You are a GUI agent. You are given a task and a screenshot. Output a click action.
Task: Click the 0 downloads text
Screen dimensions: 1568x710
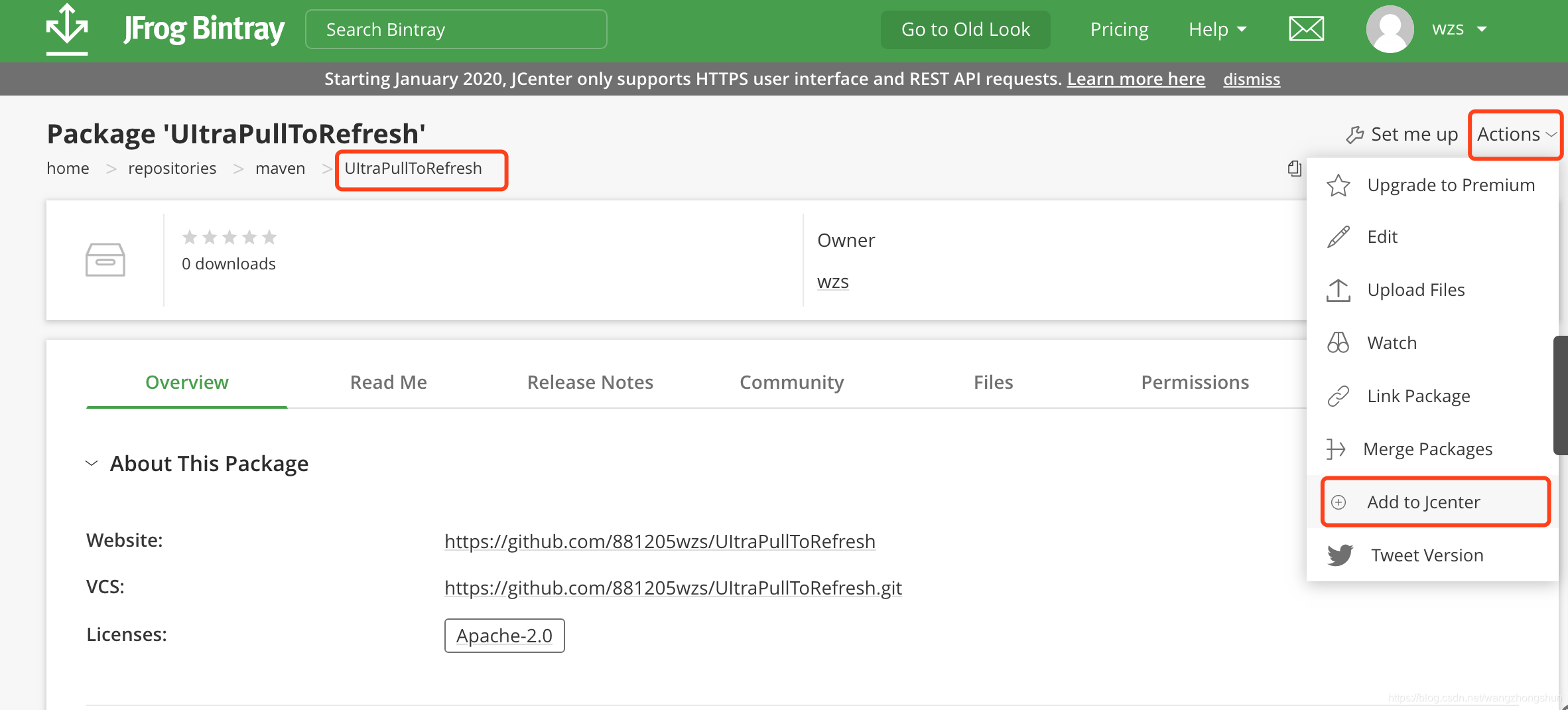[x=229, y=264]
